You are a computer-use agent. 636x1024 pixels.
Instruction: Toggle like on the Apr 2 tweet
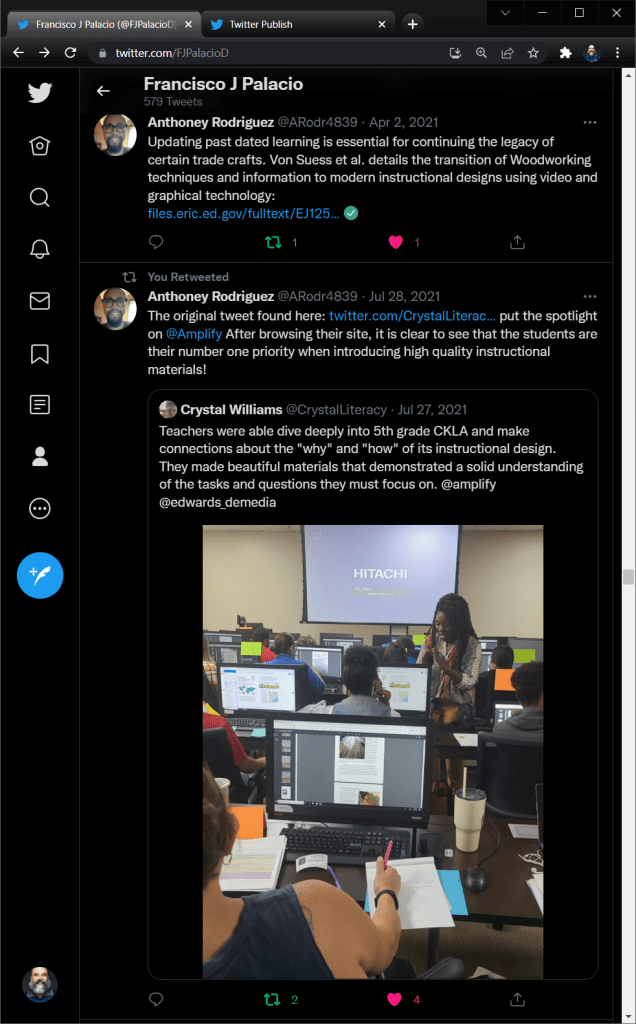tap(396, 242)
